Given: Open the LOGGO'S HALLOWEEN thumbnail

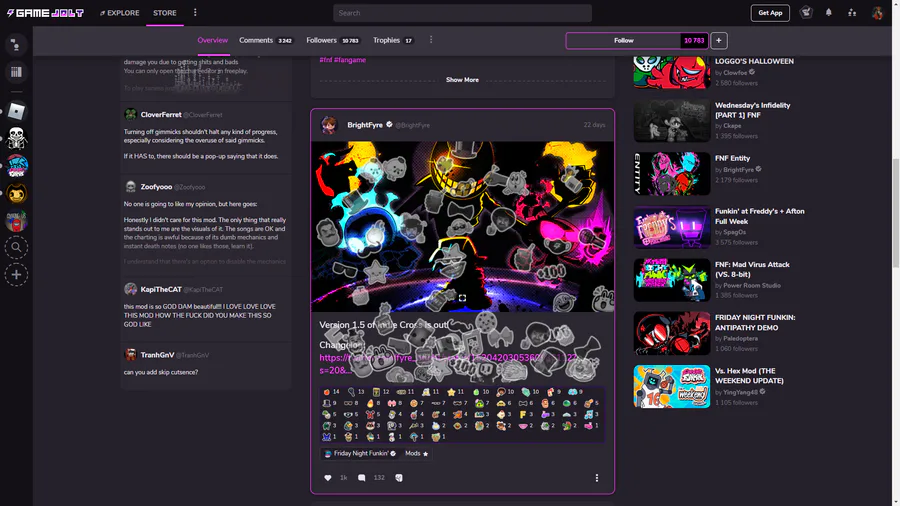Looking at the screenshot, I should pyautogui.click(x=672, y=72).
